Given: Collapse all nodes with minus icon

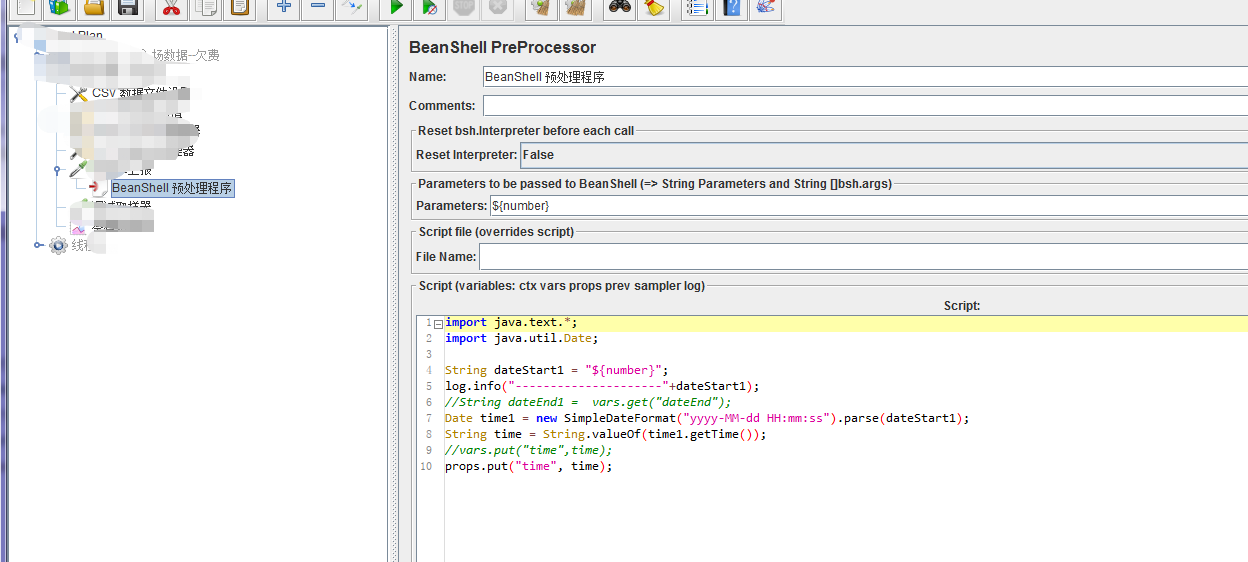Looking at the screenshot, I should pos(318,8).
